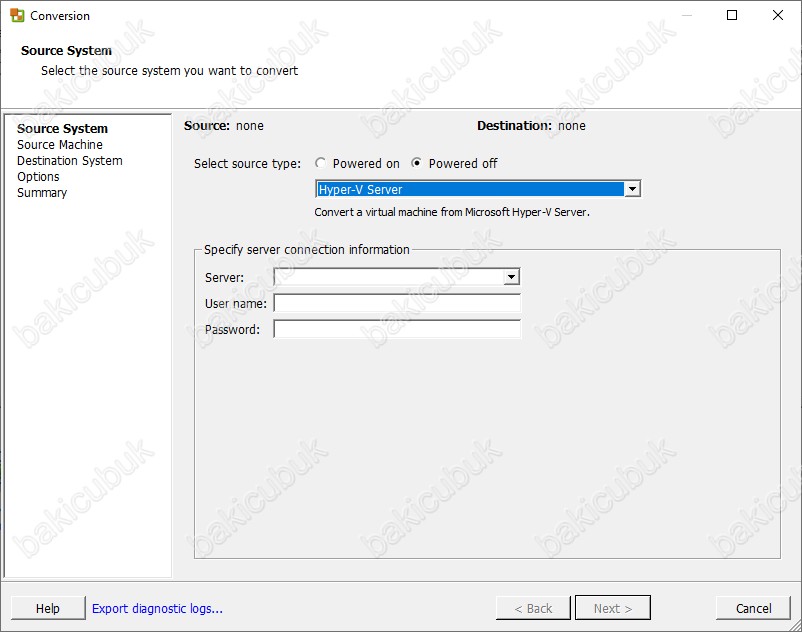Open the Hyper-V Server source type dropdown
Viewport: 802px width, 632px height.
point(478,189)
